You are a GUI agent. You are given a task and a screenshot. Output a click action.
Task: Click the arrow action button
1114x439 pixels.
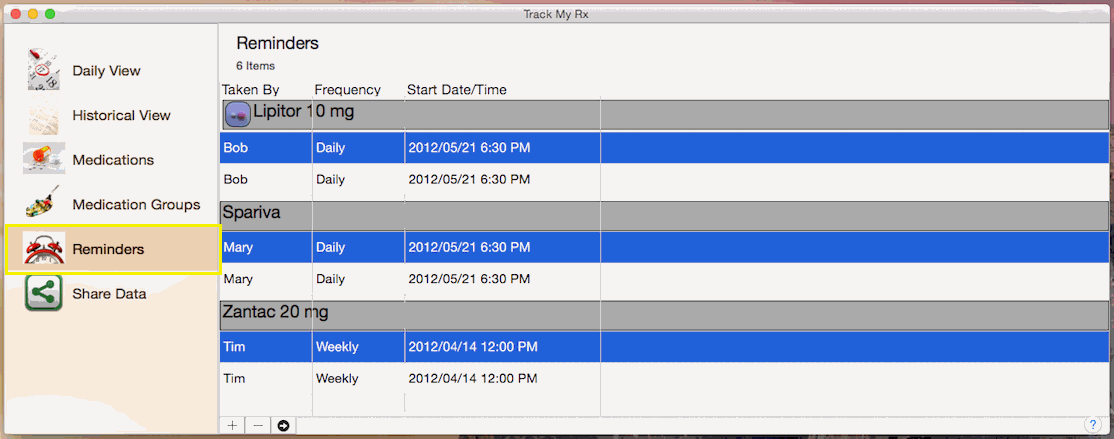coord(283,426)
